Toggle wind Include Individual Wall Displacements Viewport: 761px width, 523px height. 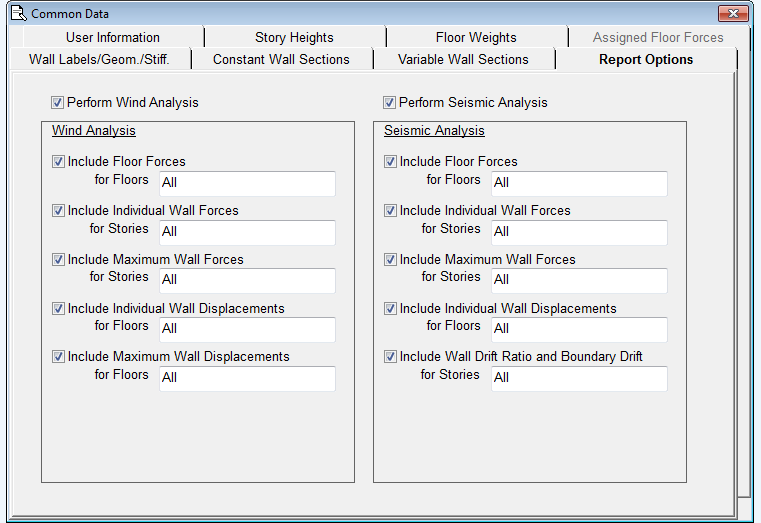pos(59,308)
